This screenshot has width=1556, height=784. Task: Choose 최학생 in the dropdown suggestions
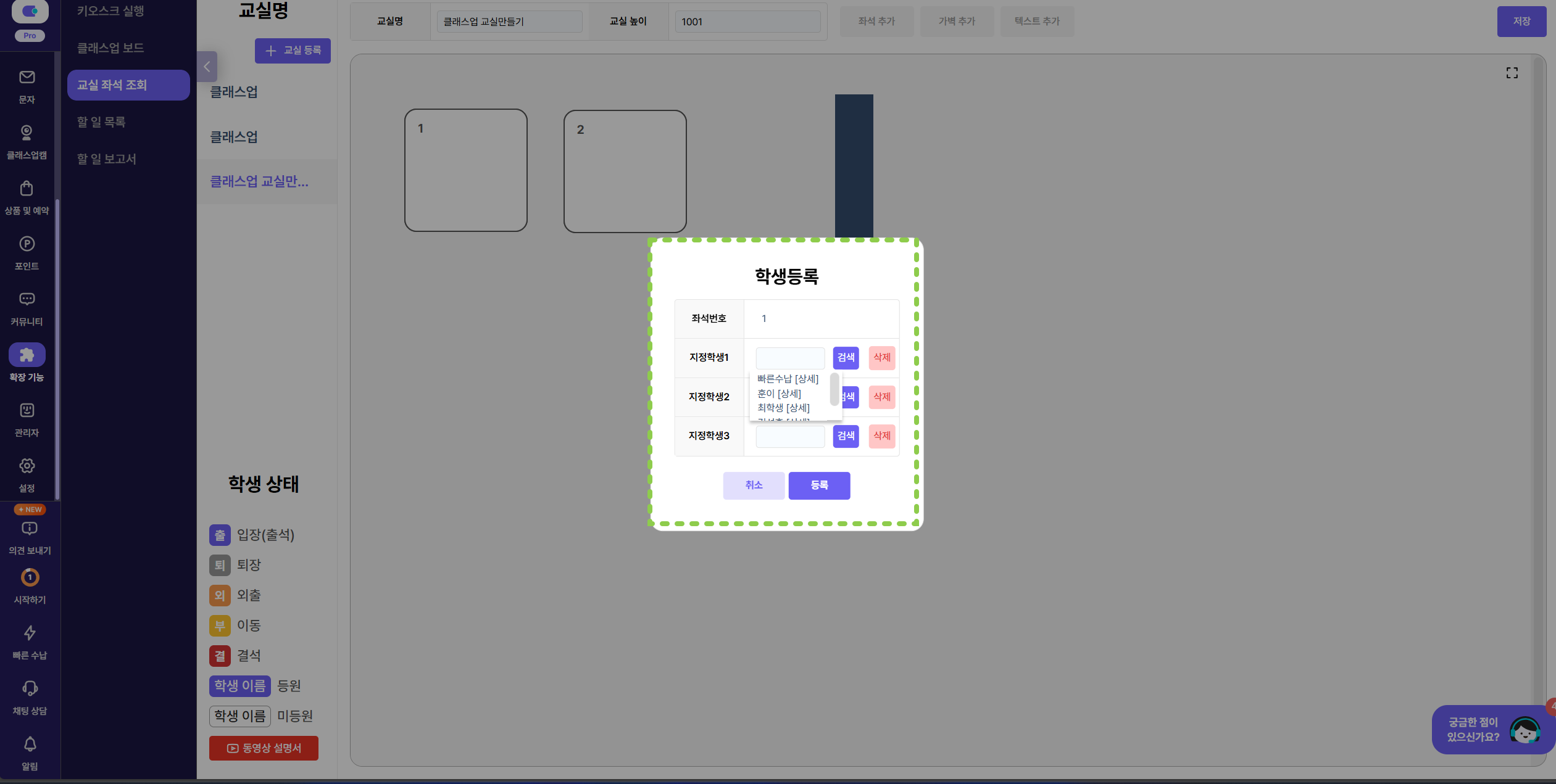[770, 408]
